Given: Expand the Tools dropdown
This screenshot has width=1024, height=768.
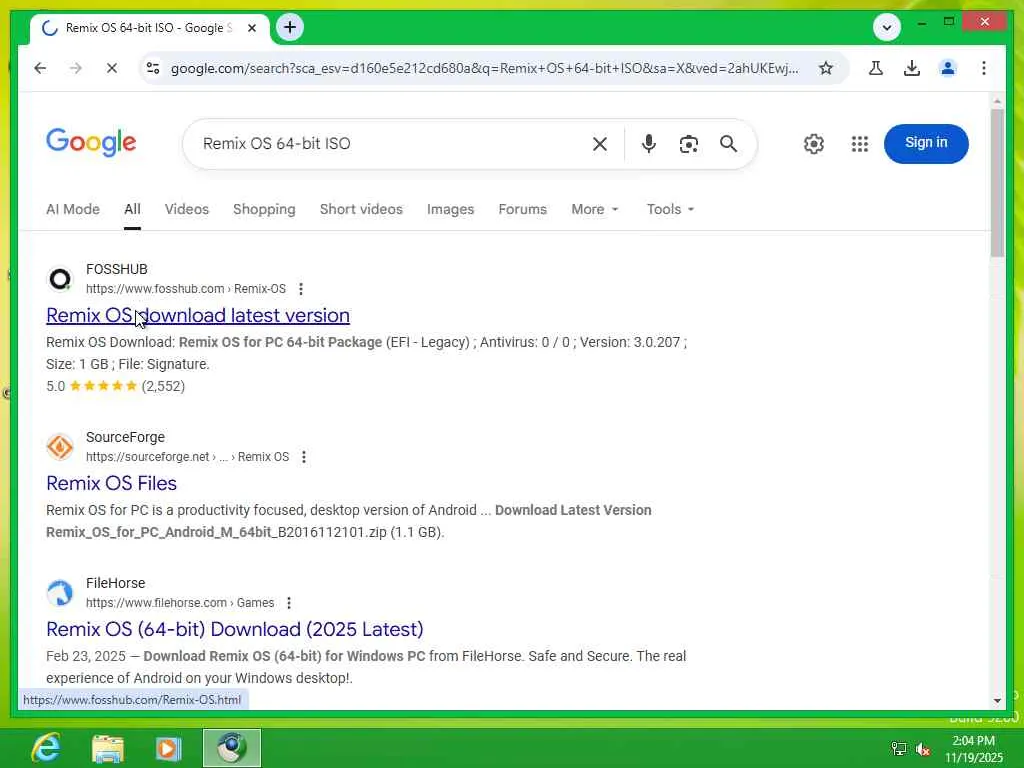Looking at the screenshot, I should click(670, 209).
